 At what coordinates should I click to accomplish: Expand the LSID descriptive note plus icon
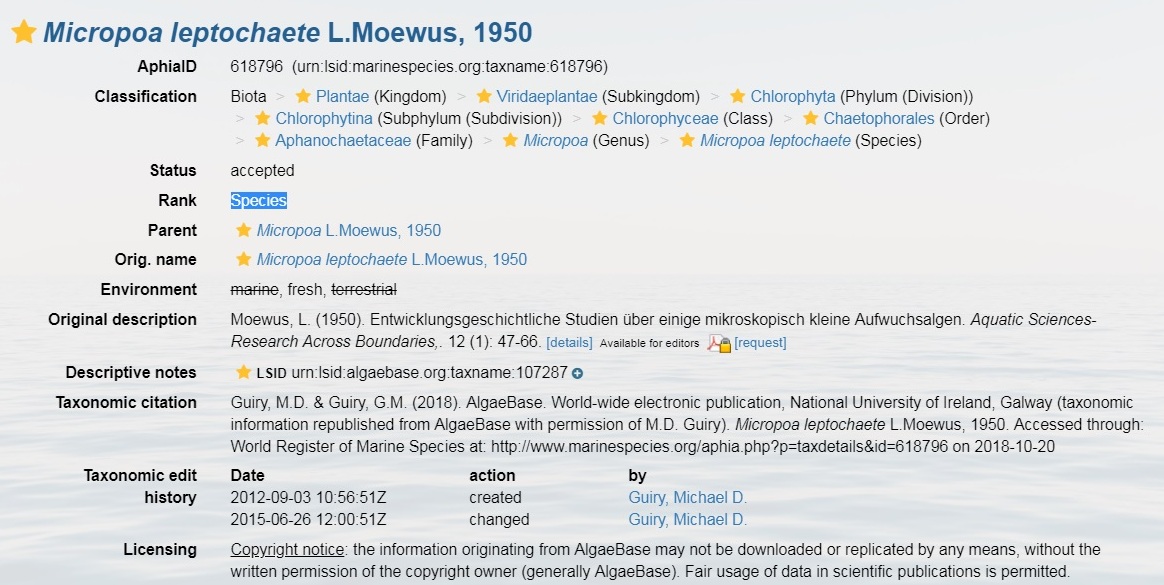coord(578,373)
